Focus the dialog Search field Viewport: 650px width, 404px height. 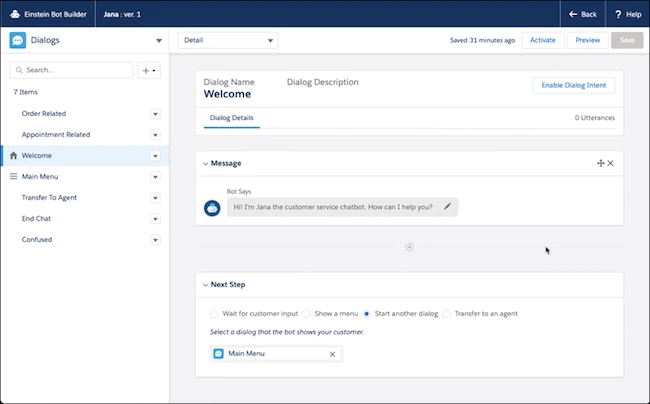[x=71, y=70]
